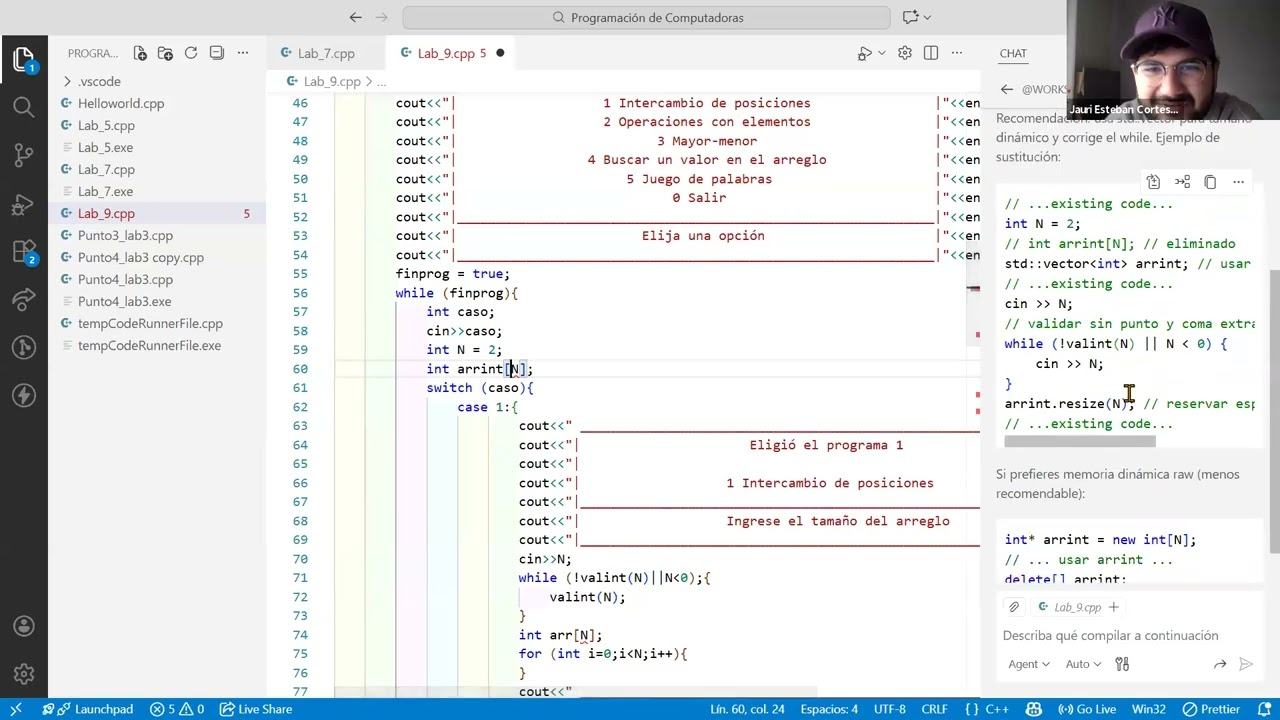Open code block more actions ellipsis
Image resolution: width=1280 pixels, height=720 pixels.
[x=1238, y=182]
